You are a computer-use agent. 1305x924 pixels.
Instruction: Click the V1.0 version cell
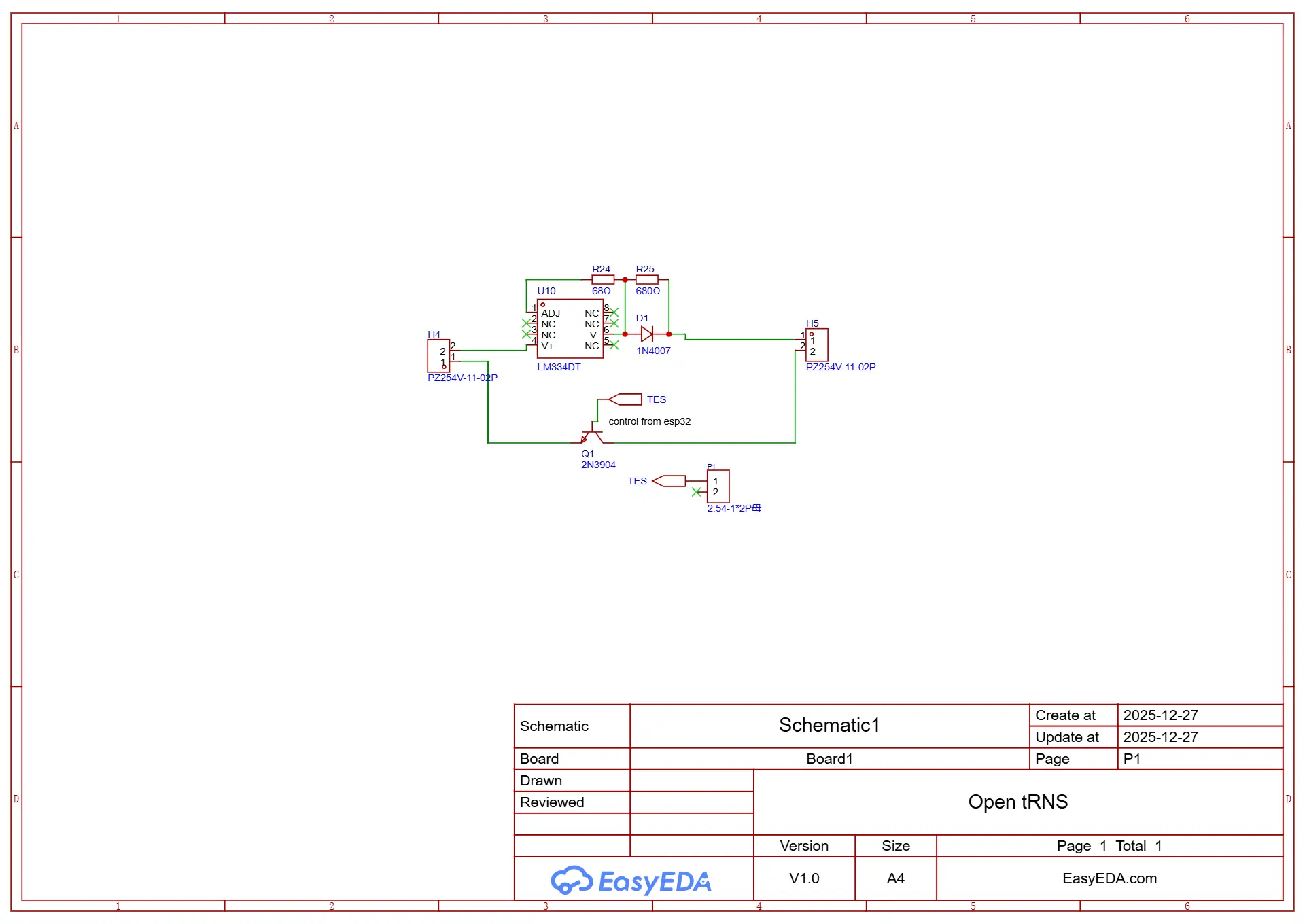(x=804, y=878)
